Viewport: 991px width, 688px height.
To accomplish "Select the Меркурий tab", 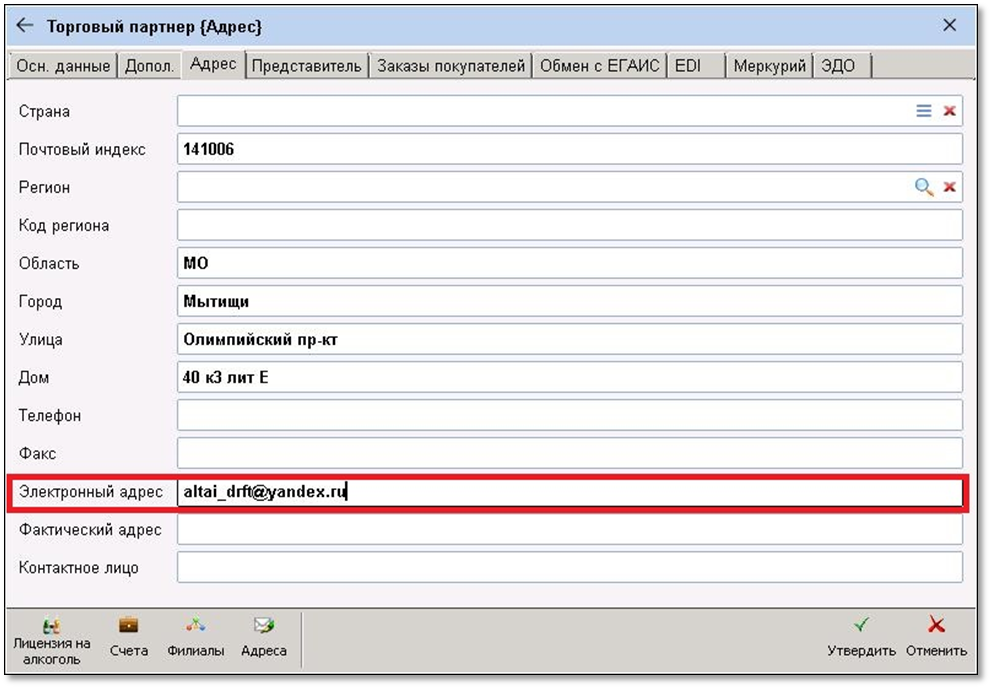I will click(769, 66).
